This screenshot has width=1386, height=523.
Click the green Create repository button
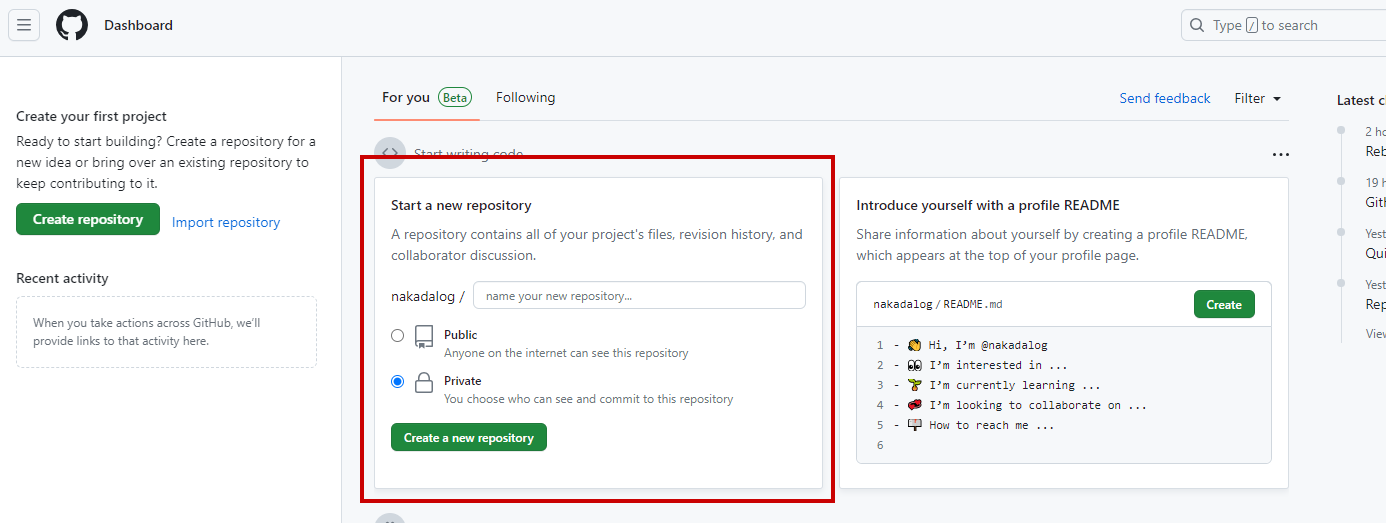(x=88, y=220)
